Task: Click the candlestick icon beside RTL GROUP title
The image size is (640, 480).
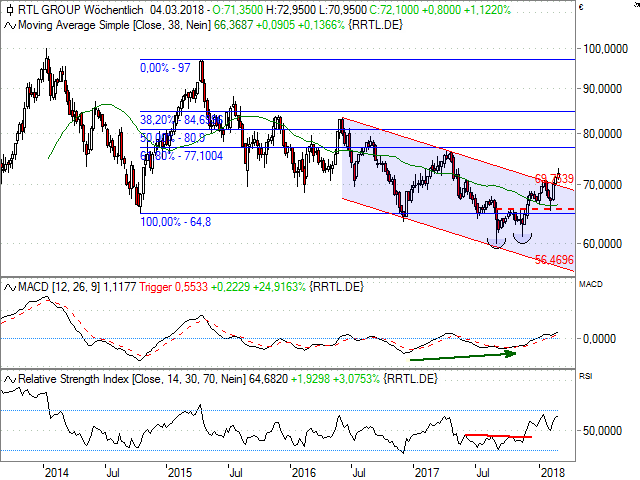Action: (x=10, y=9)
